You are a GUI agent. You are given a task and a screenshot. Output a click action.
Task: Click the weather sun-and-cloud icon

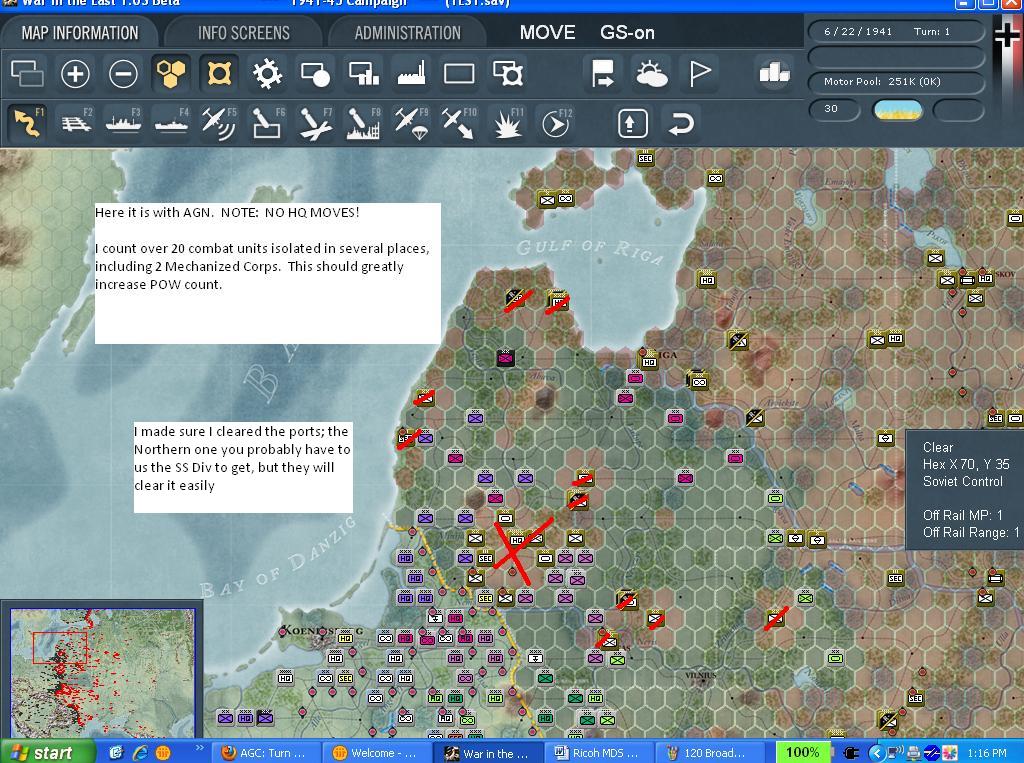(x=651, y=73)
